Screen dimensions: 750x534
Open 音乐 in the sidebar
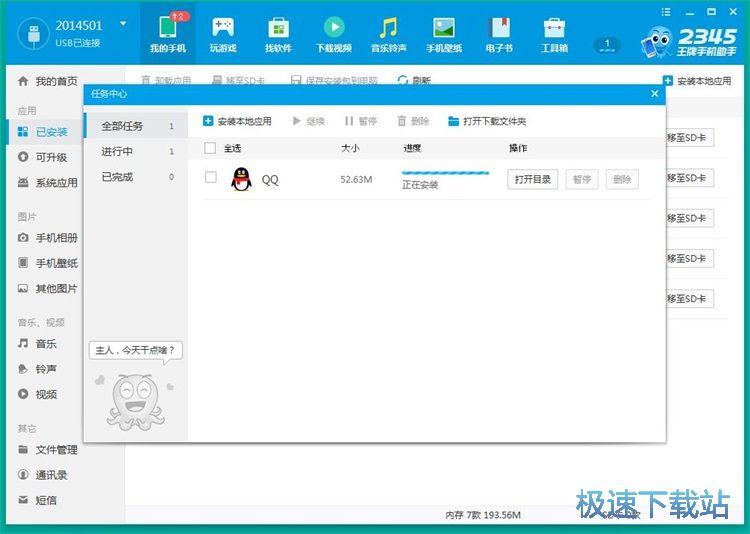[x=37, y=344]
